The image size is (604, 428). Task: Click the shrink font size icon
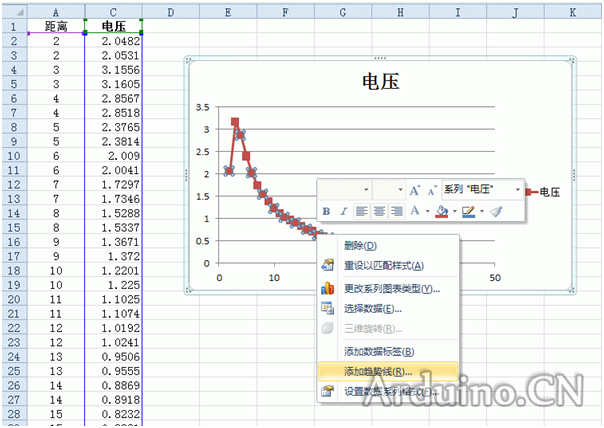pyautogui.click(x=430, y=189)
